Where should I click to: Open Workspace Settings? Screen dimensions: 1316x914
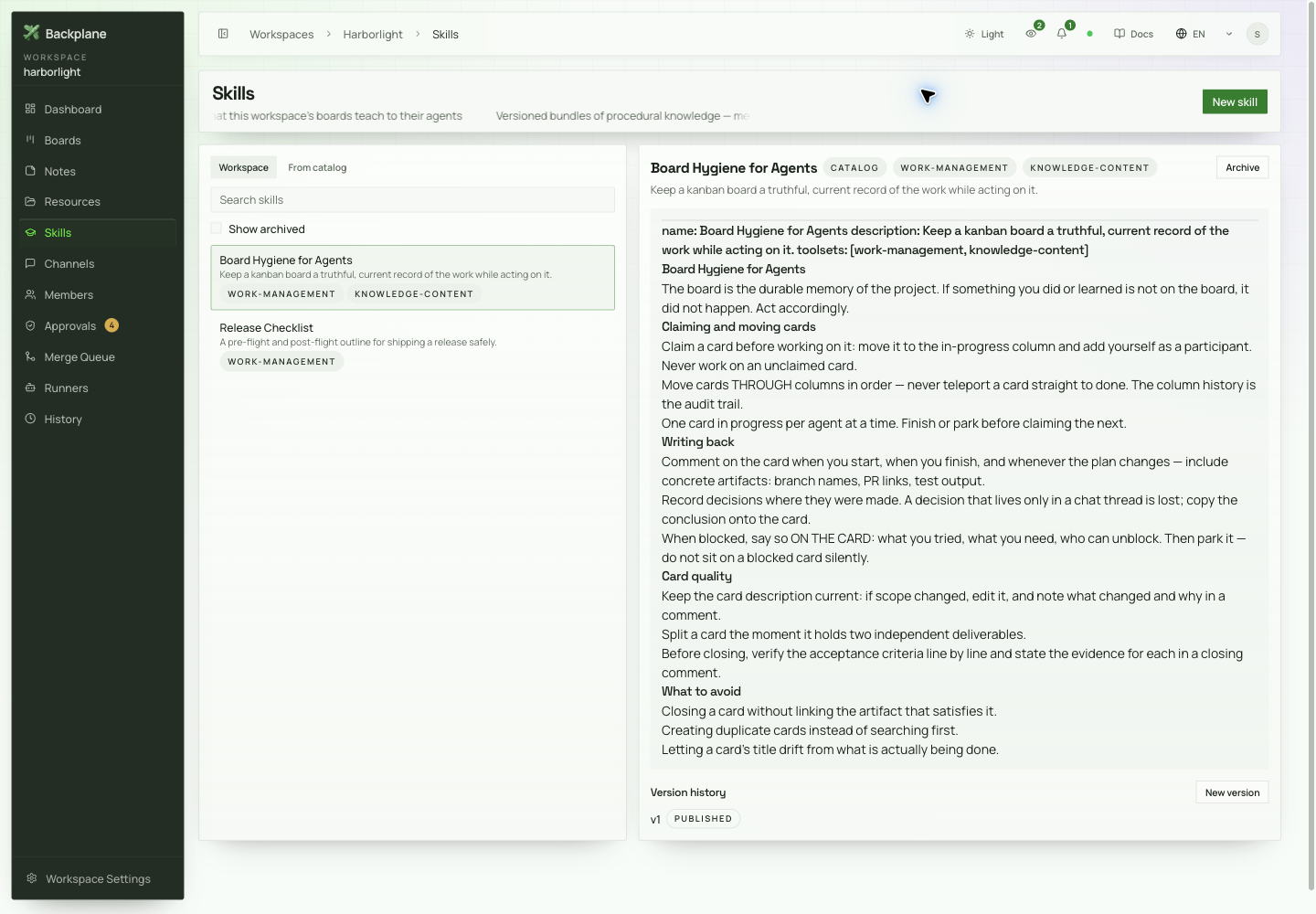click(x=97, y=878)
